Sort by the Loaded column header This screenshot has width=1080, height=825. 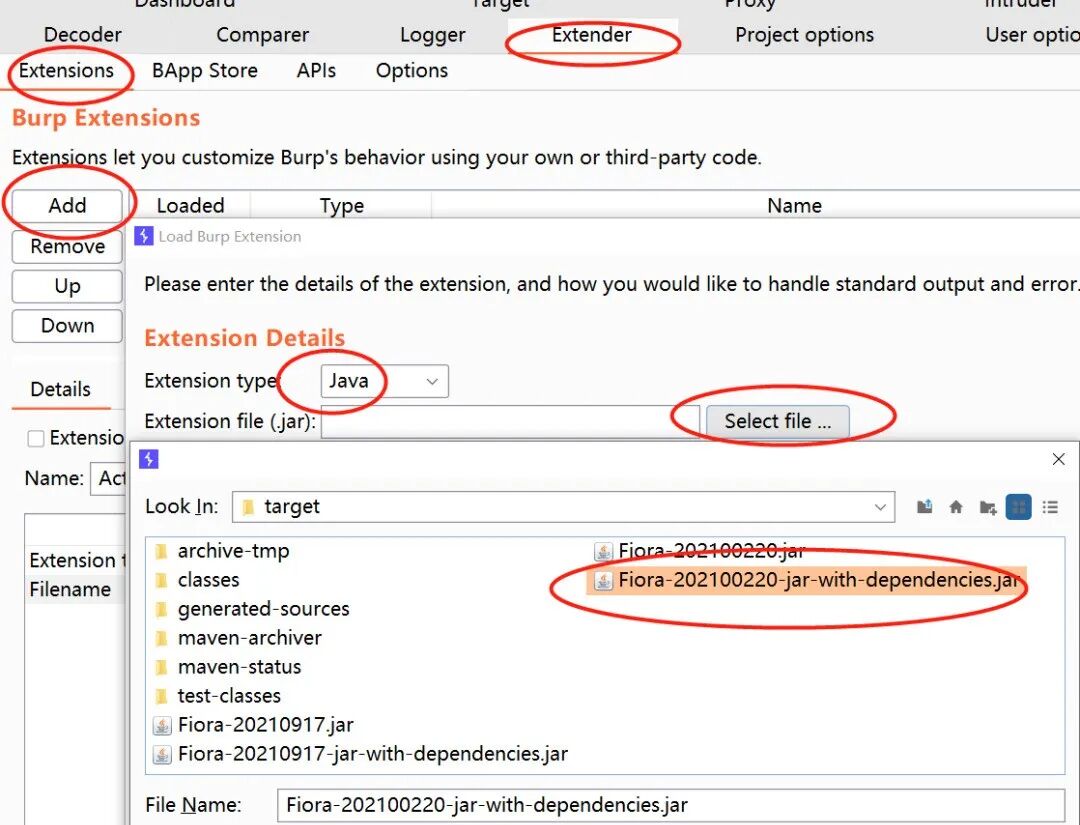click(190, 205)
